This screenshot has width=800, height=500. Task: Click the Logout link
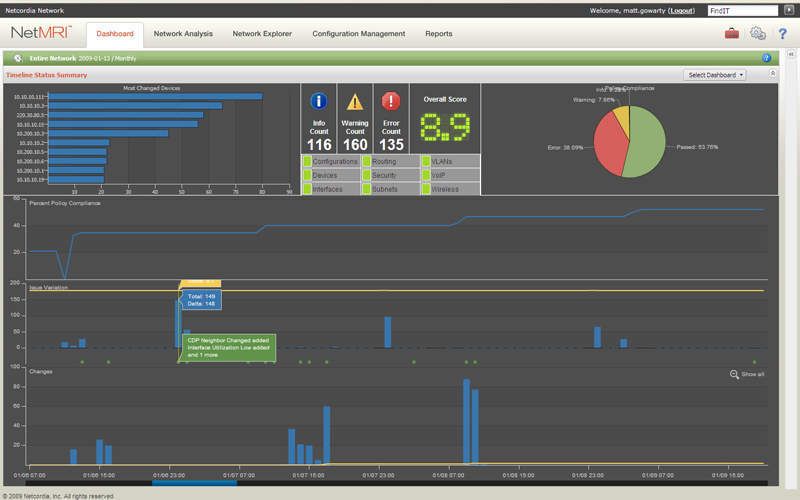(682, 11)
